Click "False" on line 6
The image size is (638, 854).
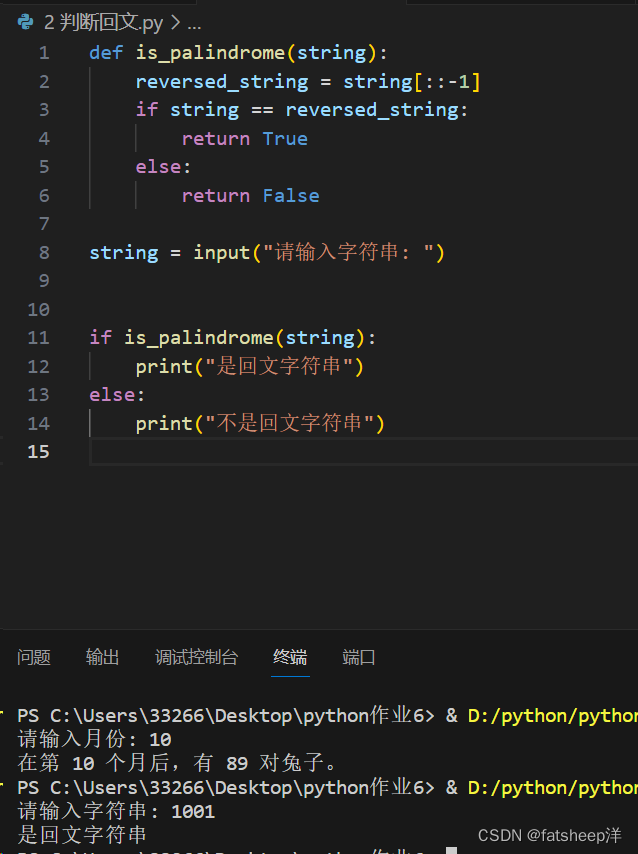point(291,196)
